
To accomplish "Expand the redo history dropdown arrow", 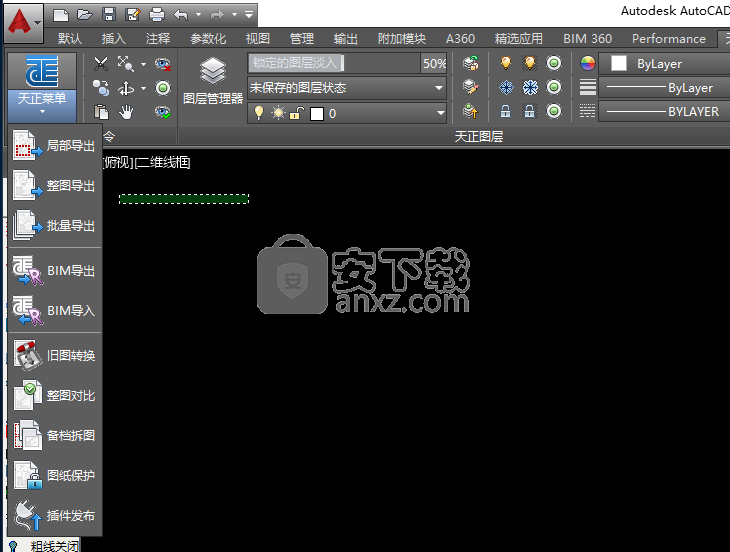I will [x=234, y=15].
